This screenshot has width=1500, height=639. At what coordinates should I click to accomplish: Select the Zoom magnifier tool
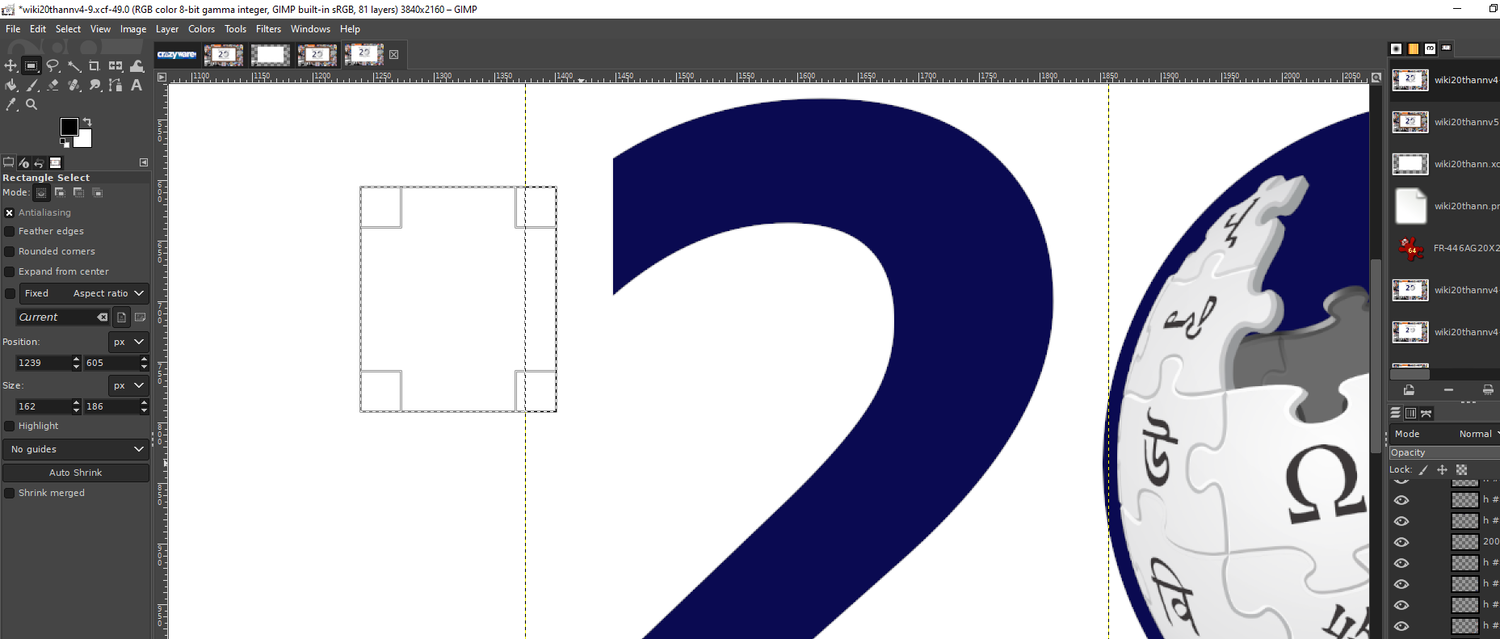32,104
